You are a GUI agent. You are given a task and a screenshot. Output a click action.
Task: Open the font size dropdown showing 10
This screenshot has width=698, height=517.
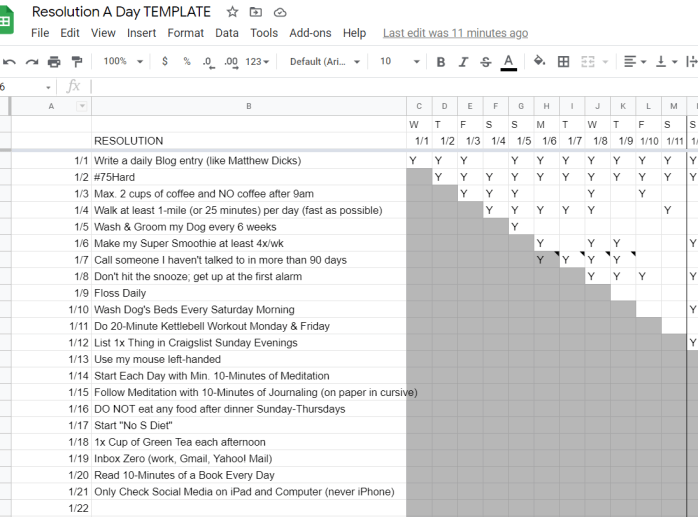396,62
